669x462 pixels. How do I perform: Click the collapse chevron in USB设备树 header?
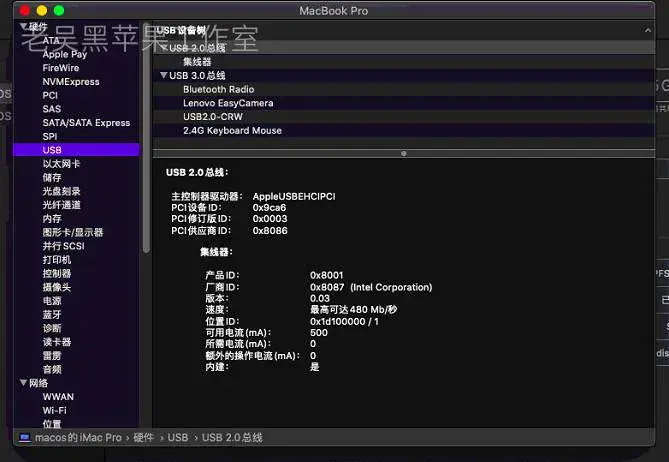pyautogui.click(x=648, y=30)
